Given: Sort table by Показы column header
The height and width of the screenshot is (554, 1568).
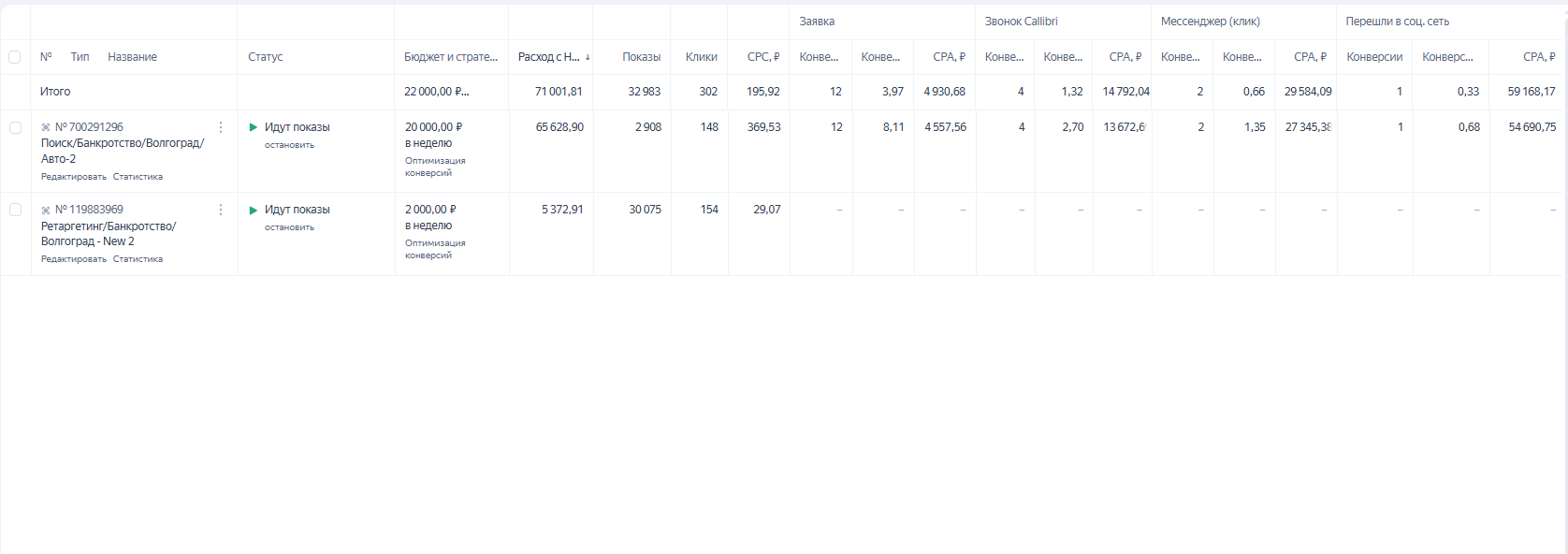Looking at the screenshot, I should [641, 57].
